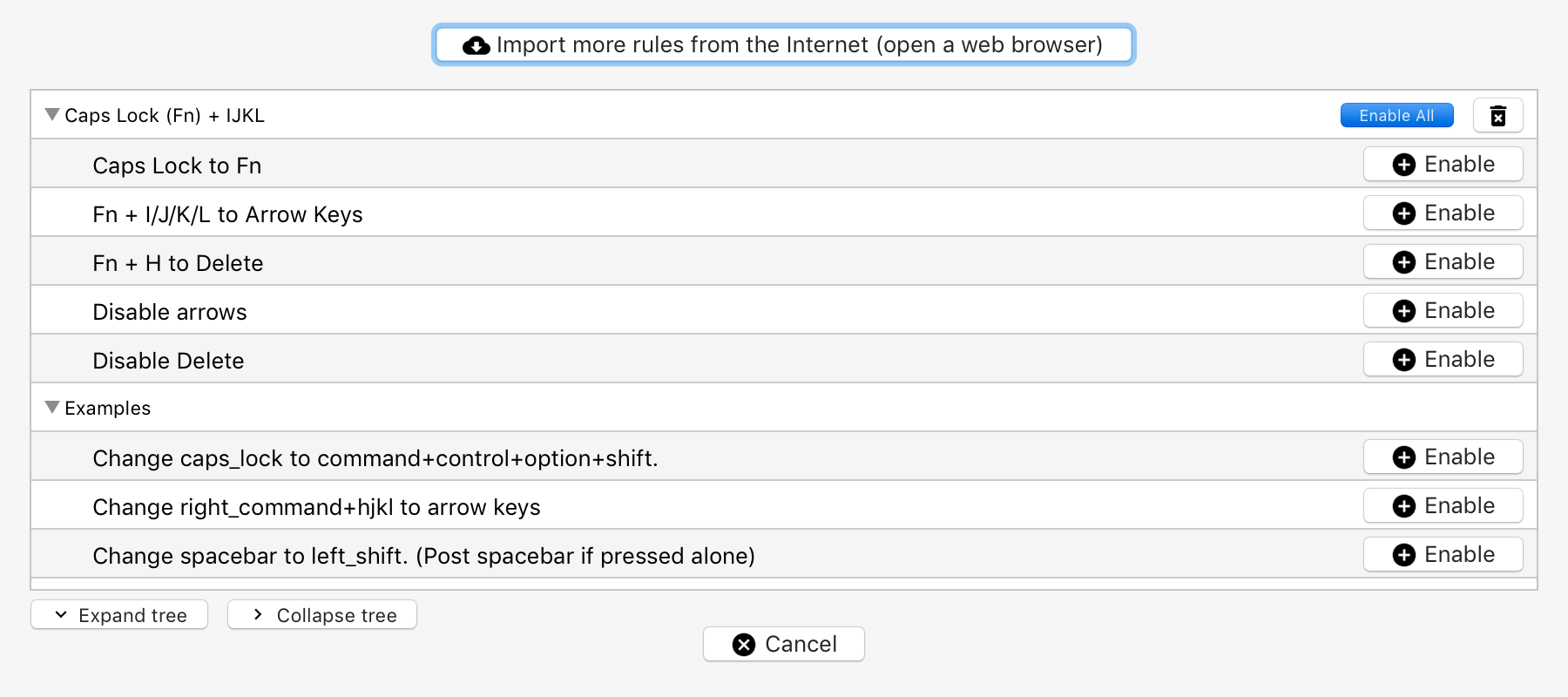Click plus icon for Caps Lock to Fn
Image resolution: width=1568 pixels, height=697 pixels.
pyautogui.click(x=1403, y=165)
